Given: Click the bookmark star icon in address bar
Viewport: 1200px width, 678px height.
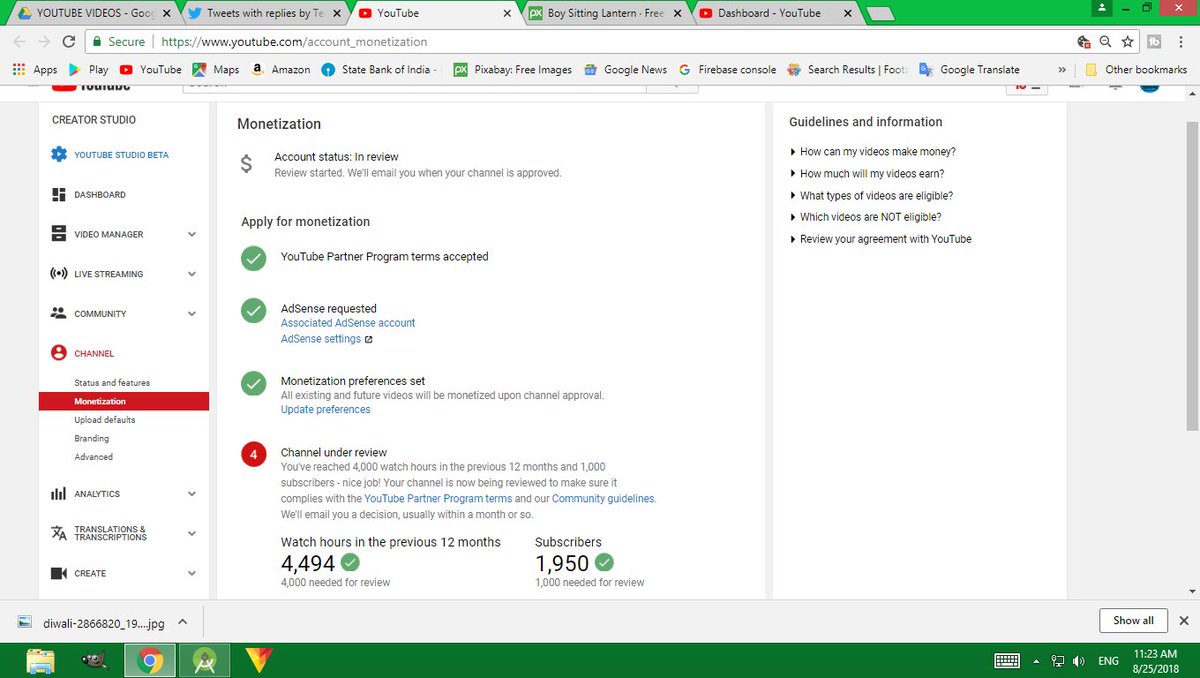Looking at the screenshot, I should [x=1127, y=42].
